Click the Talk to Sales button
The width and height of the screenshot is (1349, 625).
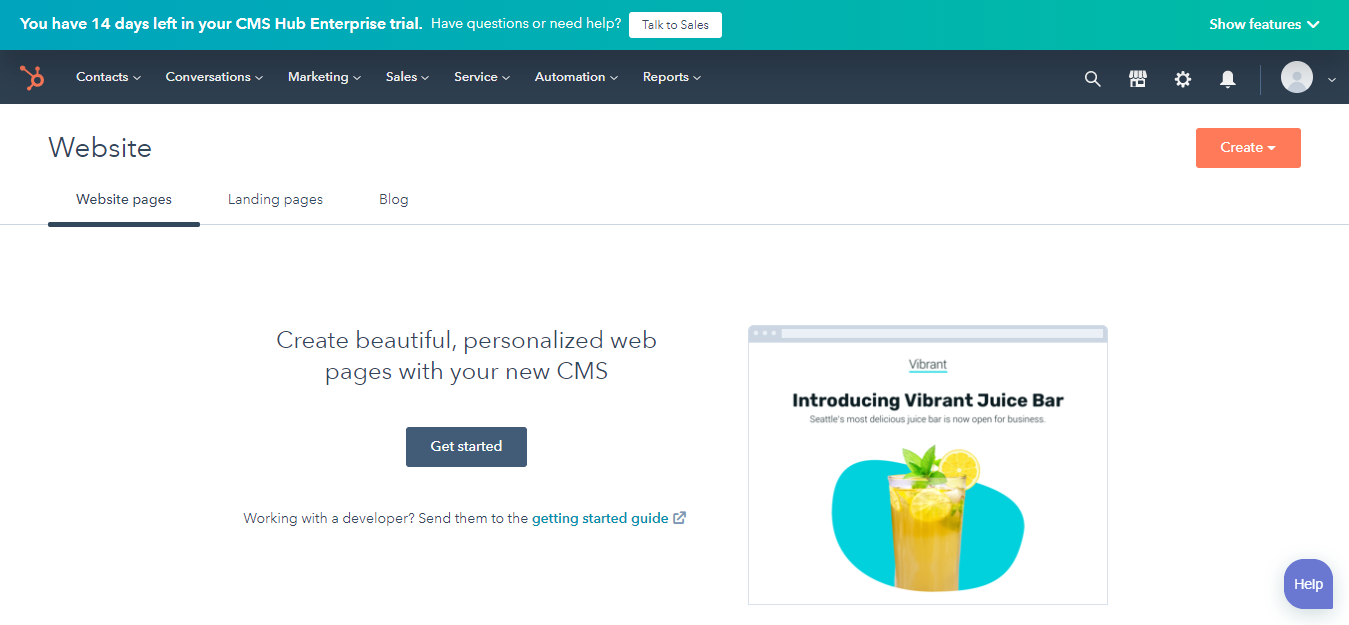tap(675, 24)
